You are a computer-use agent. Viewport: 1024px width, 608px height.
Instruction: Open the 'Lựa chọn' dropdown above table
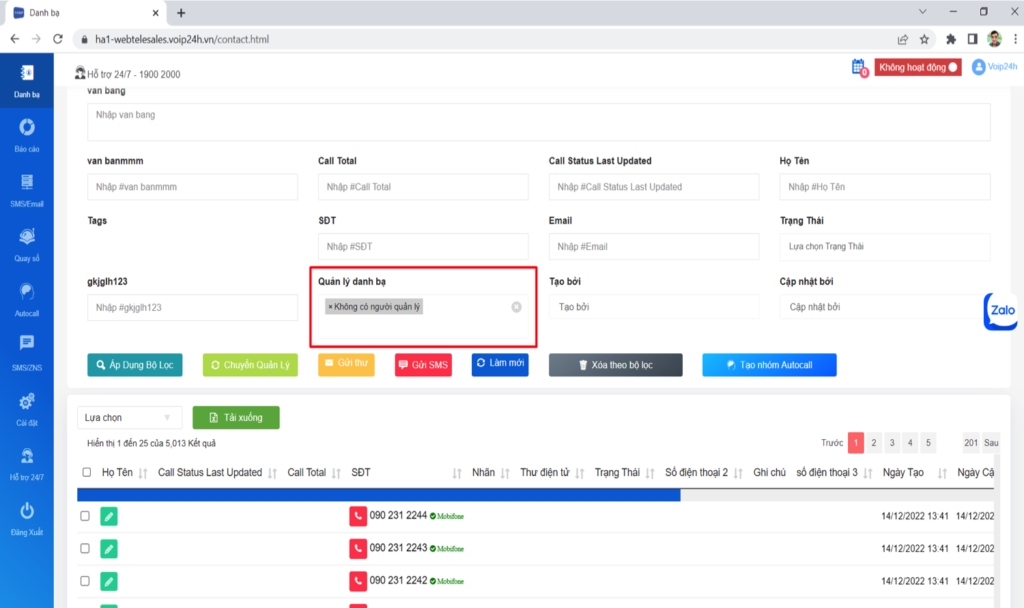pos(129,418)
